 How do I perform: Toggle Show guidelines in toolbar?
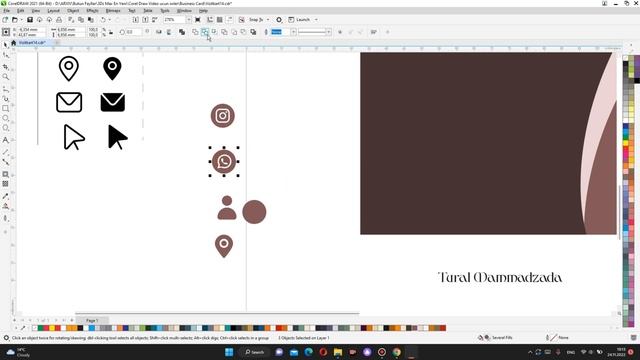[229, 20]
